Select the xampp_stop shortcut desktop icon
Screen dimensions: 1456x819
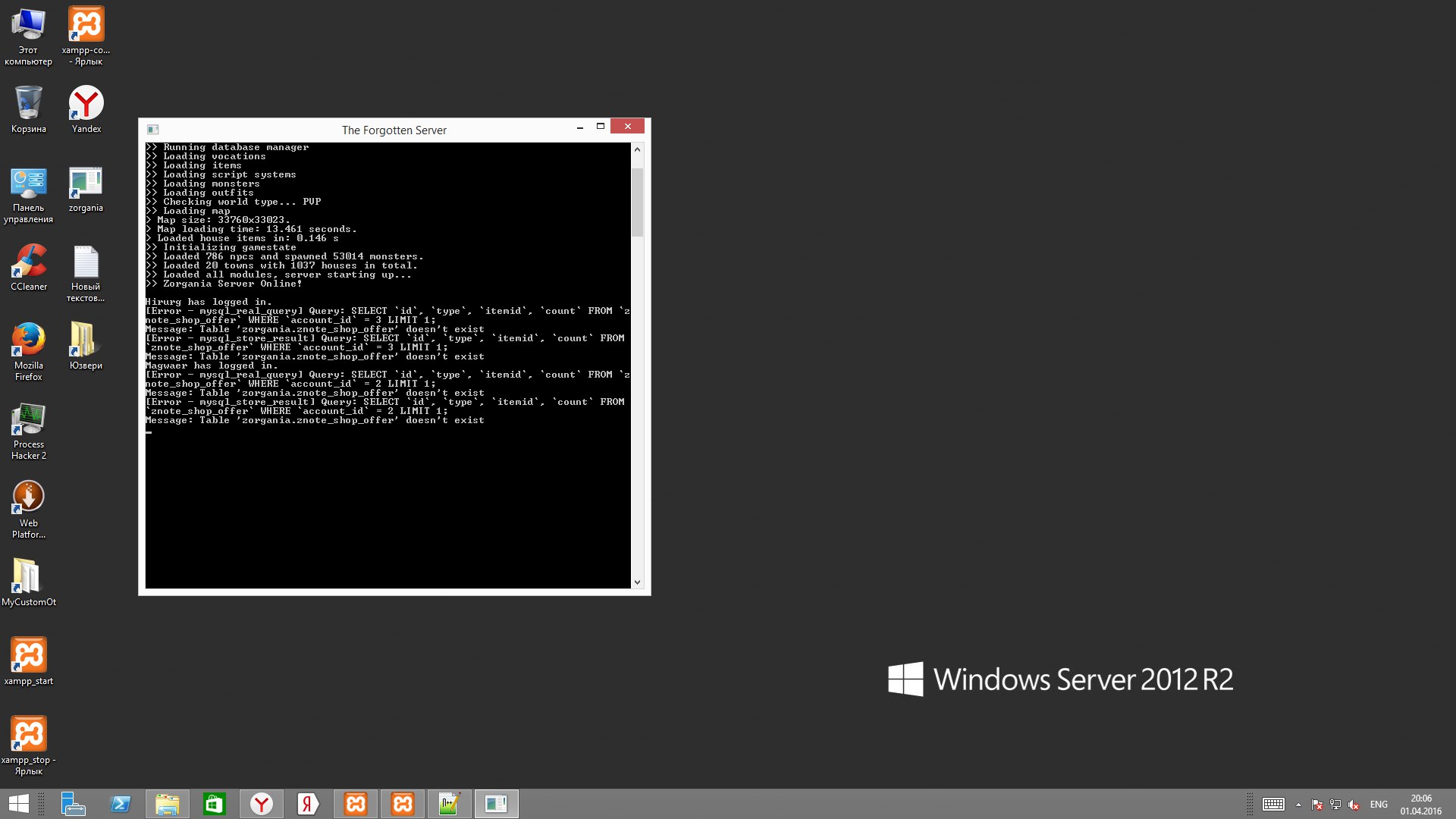pos(28,746)
